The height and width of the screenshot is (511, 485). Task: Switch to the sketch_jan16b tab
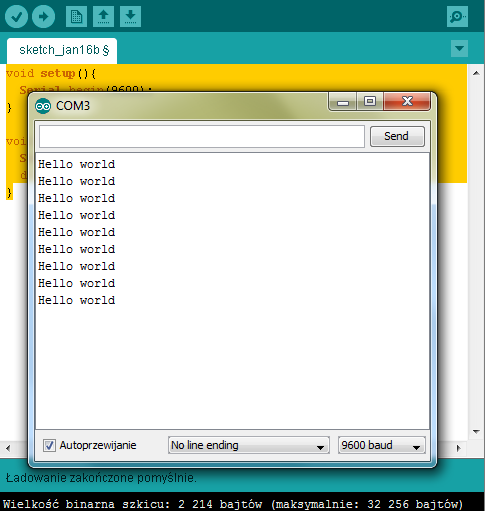[62, 50]
